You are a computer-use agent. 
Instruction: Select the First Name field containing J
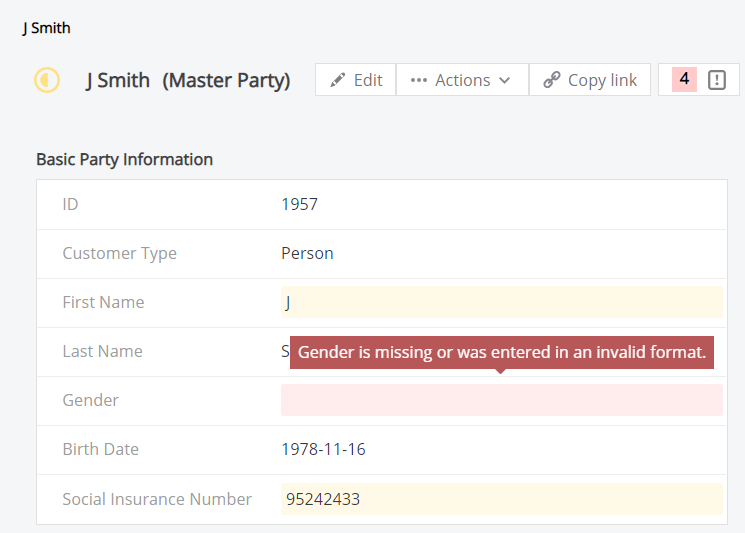501,302
